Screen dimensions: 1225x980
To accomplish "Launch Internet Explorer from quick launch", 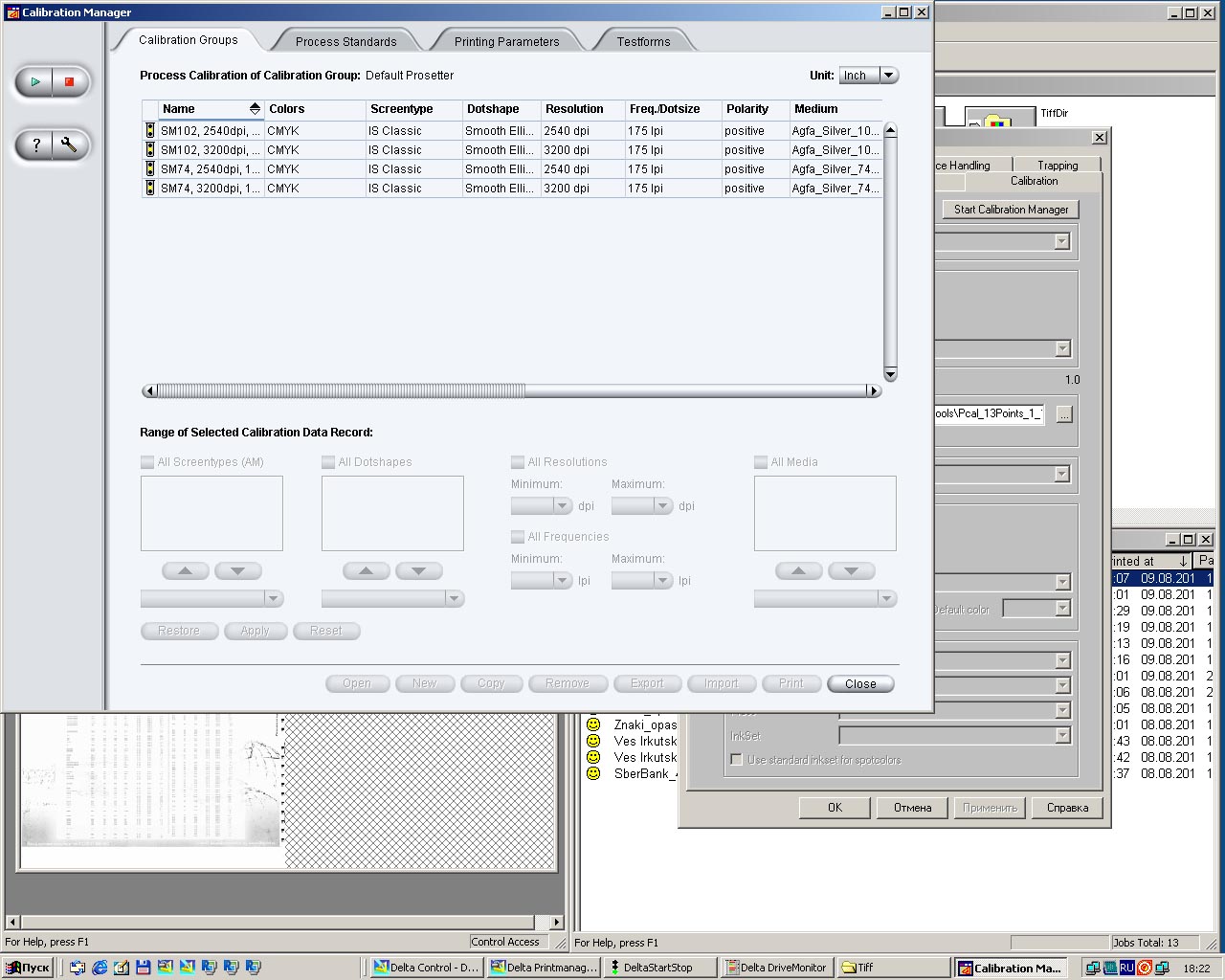I will [x=100, y=968].
